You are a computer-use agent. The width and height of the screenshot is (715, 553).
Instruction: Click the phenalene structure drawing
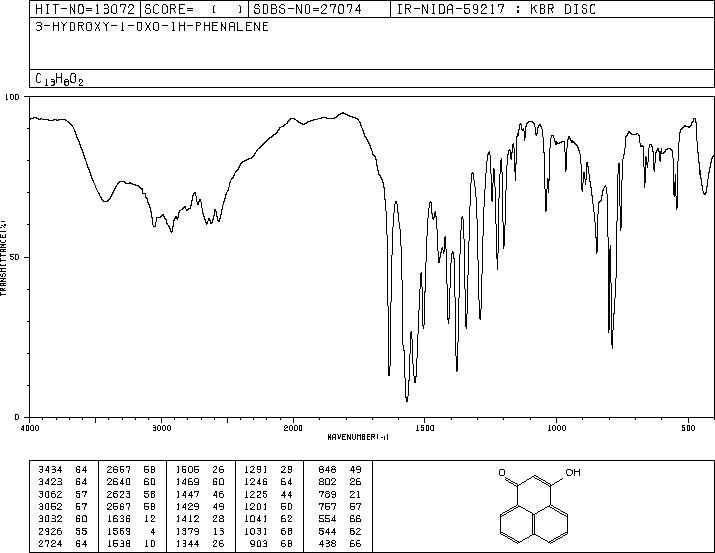537,506
